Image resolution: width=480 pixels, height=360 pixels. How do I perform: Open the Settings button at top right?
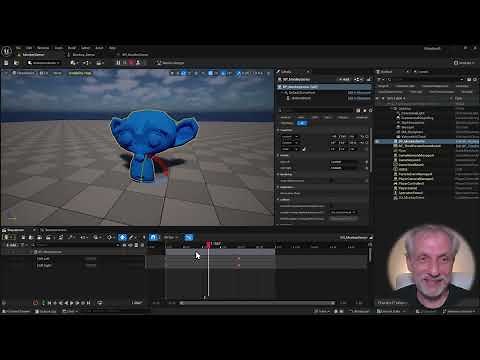click(x=464, y=63)
